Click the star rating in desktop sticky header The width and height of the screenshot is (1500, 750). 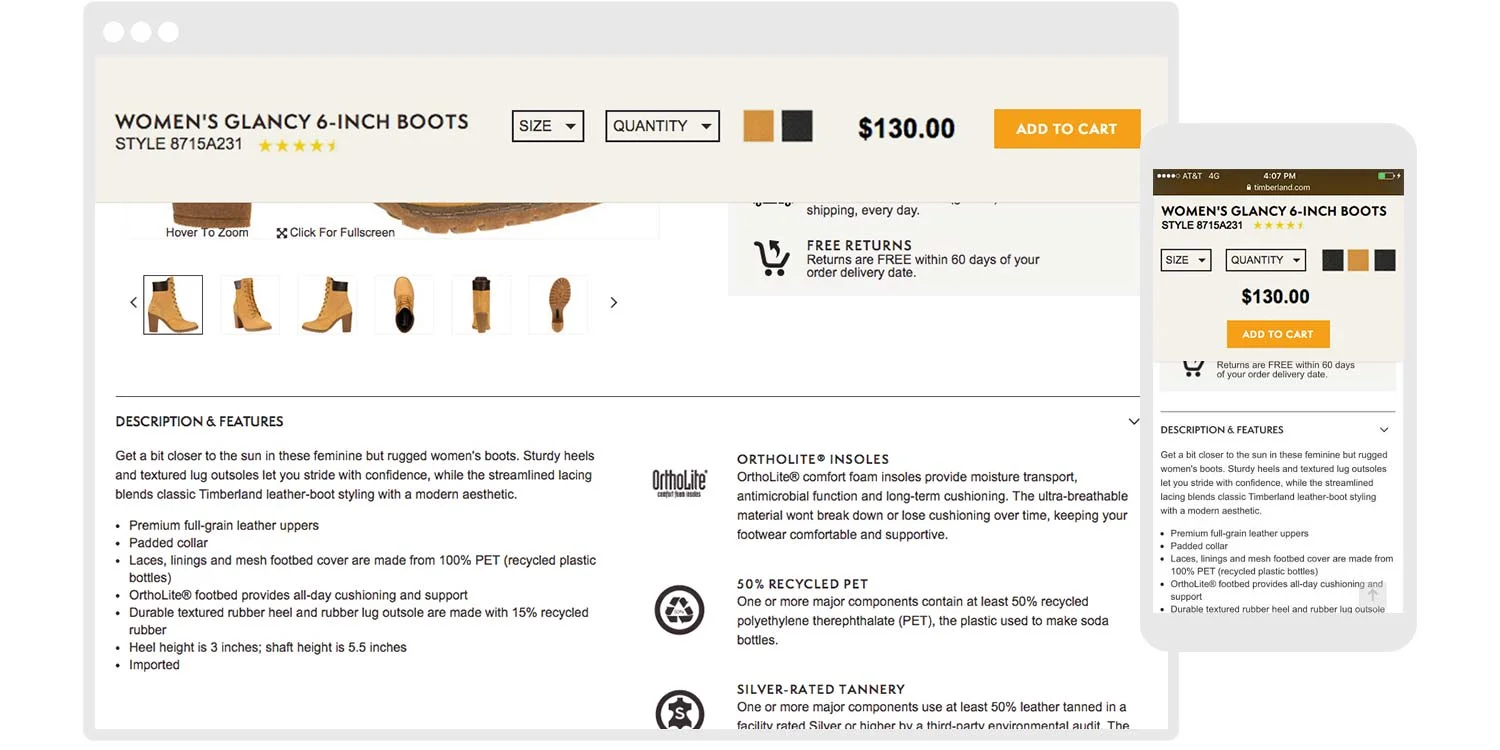click(298, 146)
